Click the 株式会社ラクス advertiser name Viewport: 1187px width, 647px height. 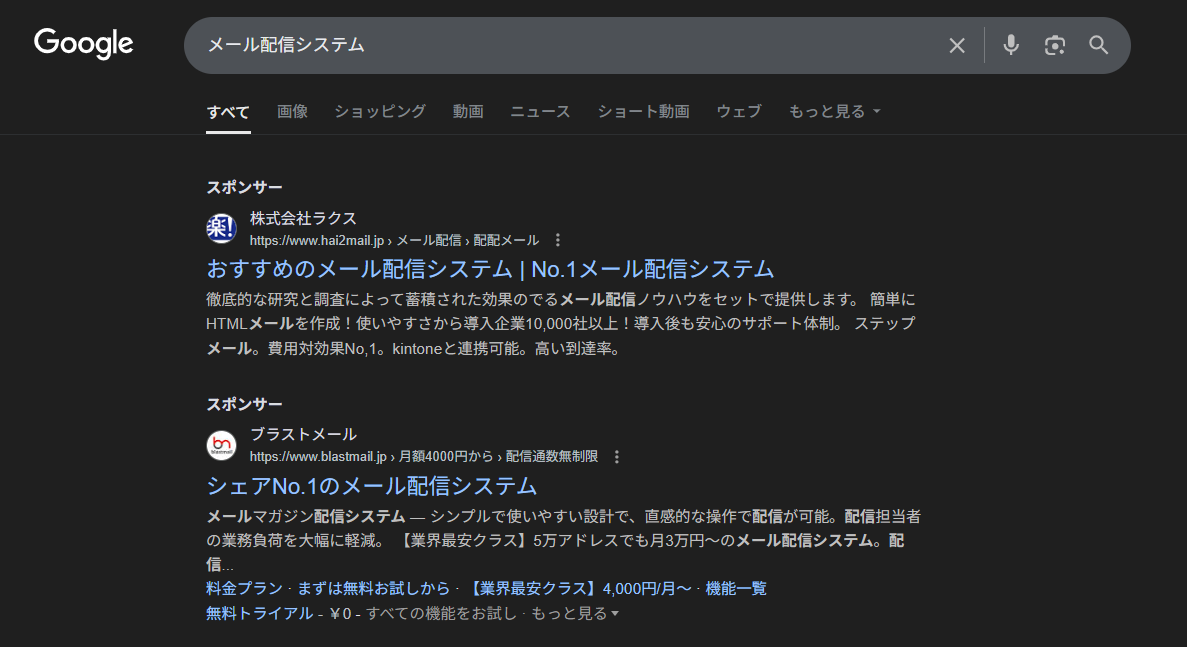[303, 219]
